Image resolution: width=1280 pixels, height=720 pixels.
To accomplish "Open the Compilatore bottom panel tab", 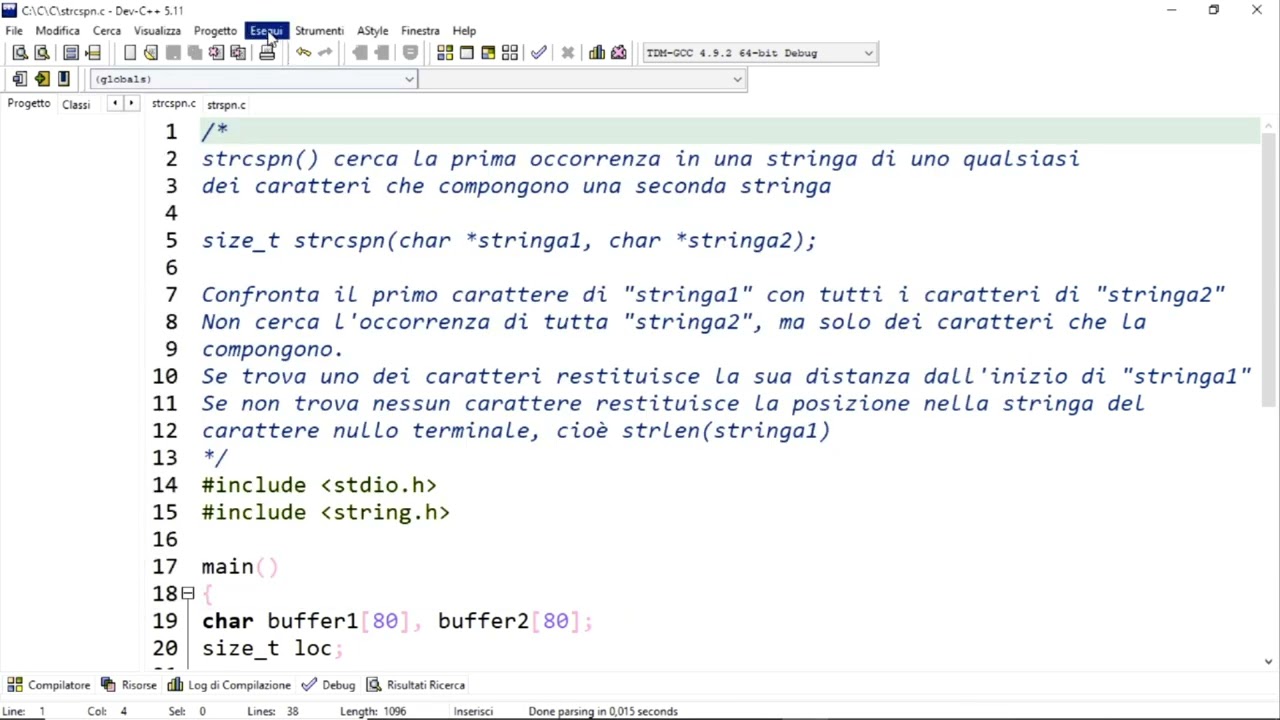I will pyautogui.click(x=49, y=685).
